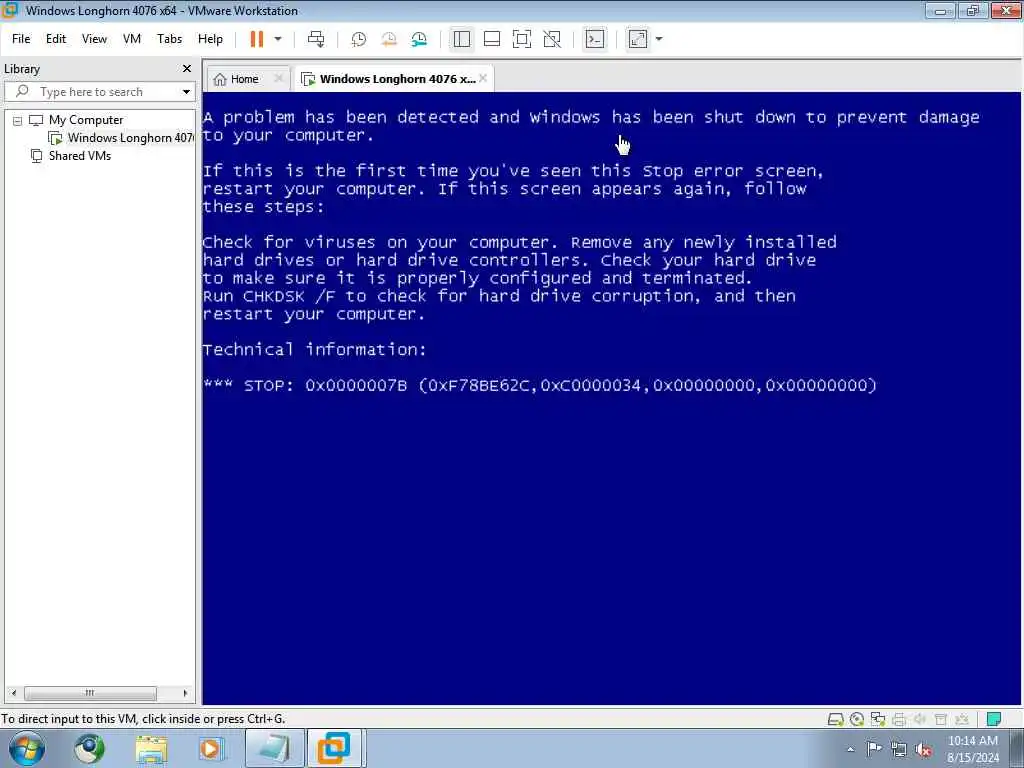Open the File menu
Viewport: 1024px width, 768px height.
pyautogui.click(x=21, y=39)
